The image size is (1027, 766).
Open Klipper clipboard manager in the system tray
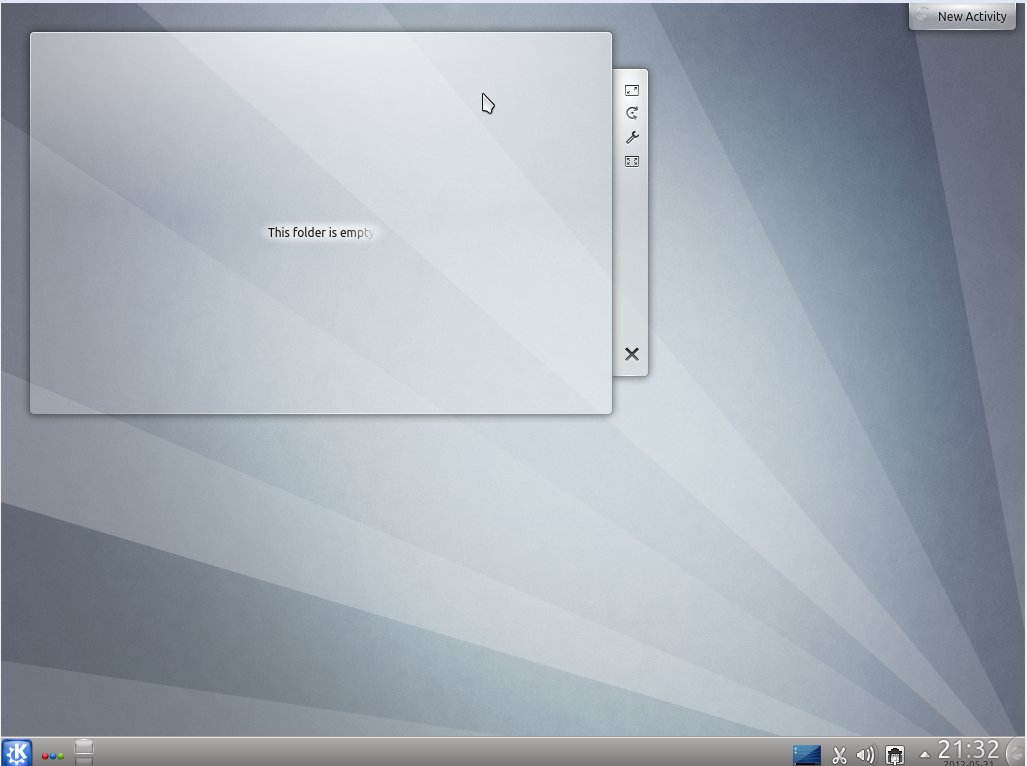coord(839,754)
